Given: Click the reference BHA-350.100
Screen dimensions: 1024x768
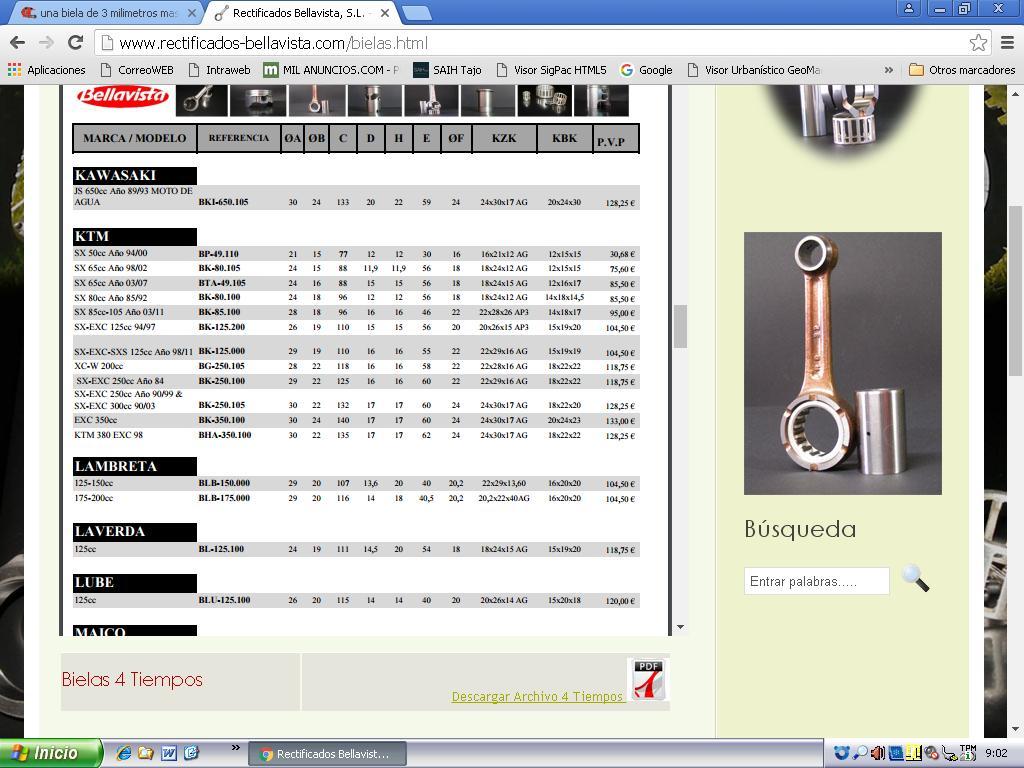Looking at the screenshot, I should 225,435.
